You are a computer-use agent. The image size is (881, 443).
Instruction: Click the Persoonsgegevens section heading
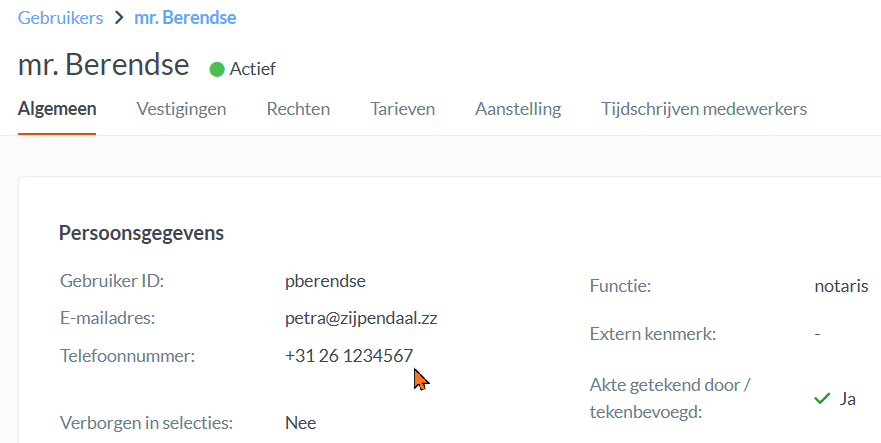click(x=141, y=233)
